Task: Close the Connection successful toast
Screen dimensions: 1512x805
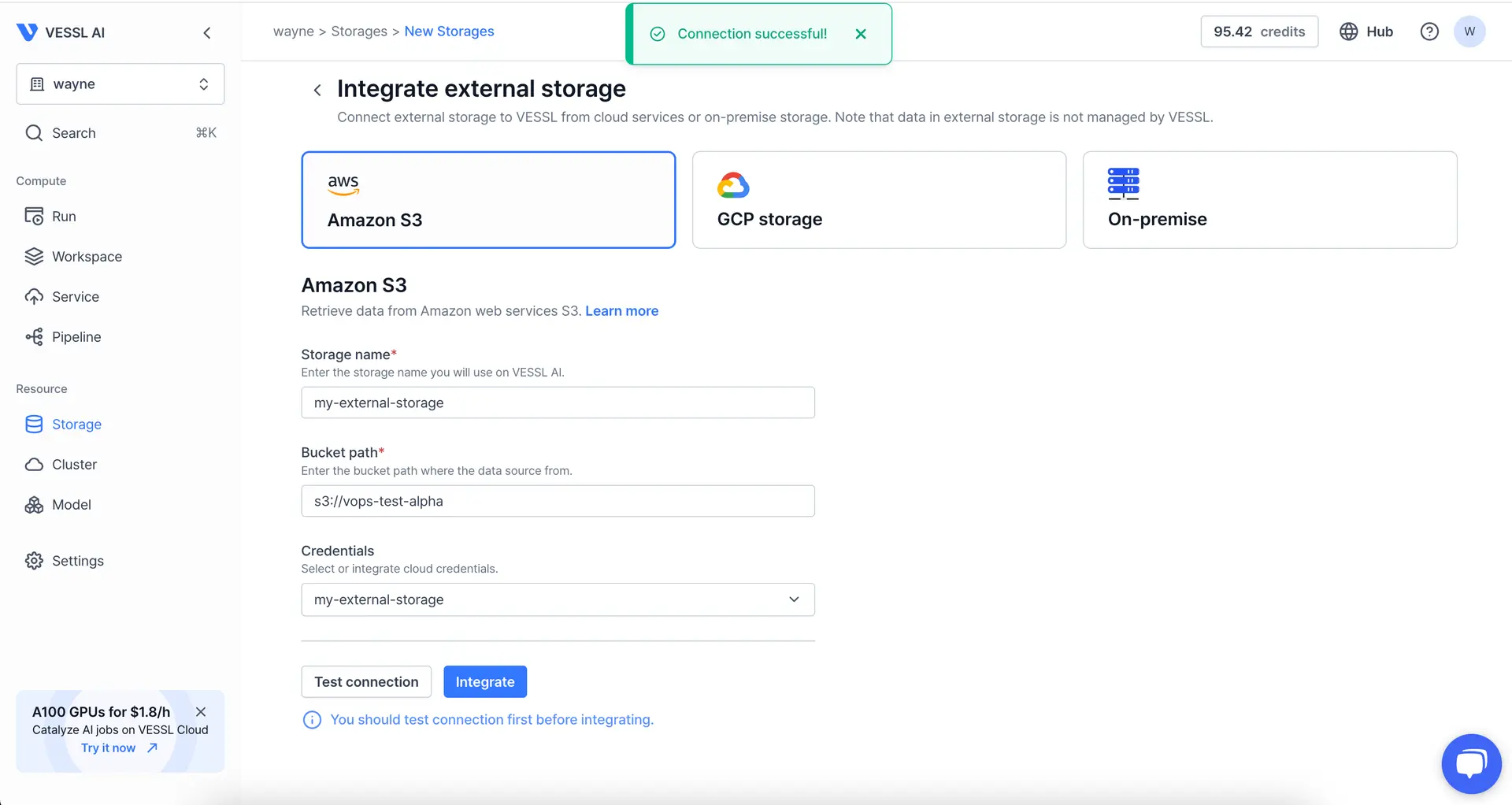Action: click(x=861, y=34)
